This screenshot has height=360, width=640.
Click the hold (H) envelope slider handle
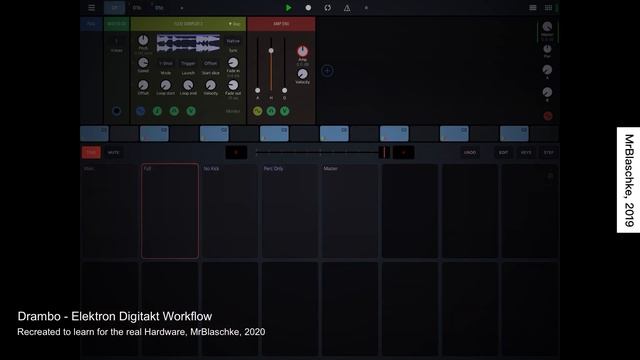271,51
